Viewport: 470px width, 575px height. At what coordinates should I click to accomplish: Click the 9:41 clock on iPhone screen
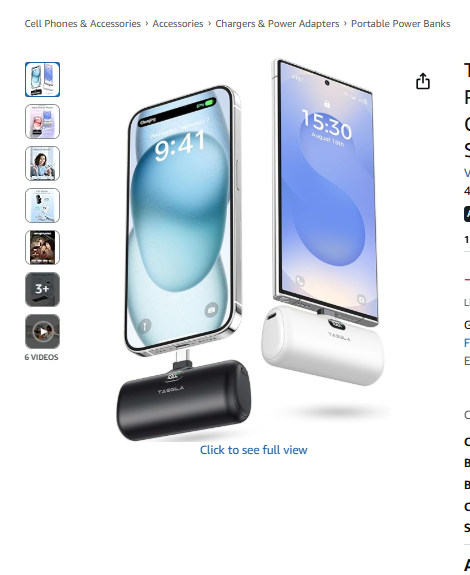point(180,146)
